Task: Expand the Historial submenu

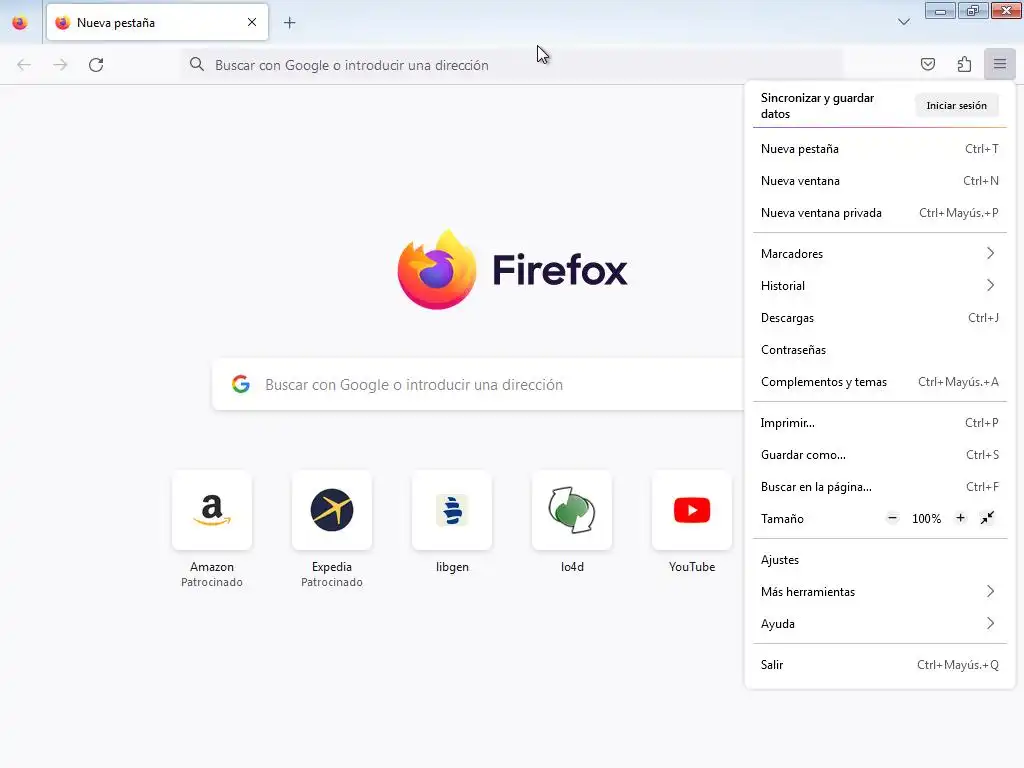Action: pos(879,285)
